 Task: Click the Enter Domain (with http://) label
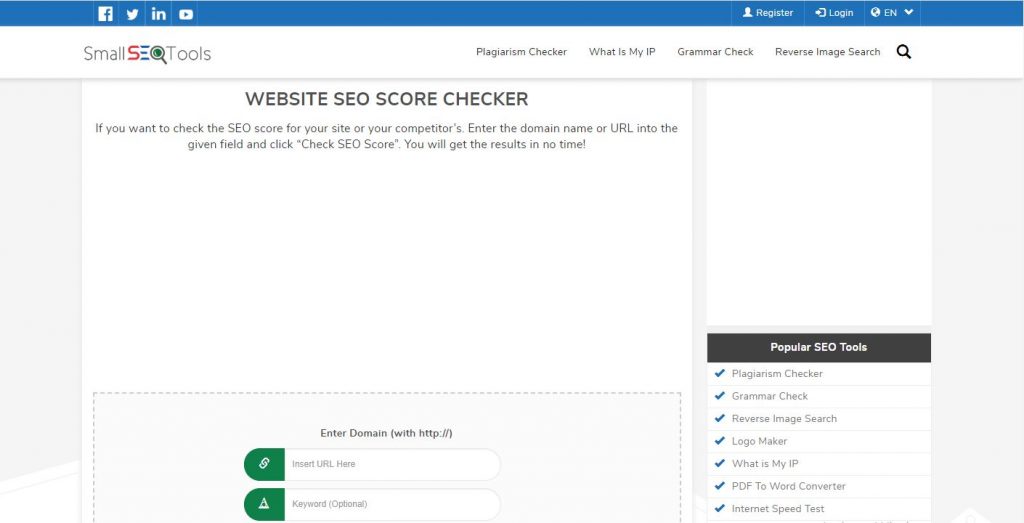[x=386, y=433]
